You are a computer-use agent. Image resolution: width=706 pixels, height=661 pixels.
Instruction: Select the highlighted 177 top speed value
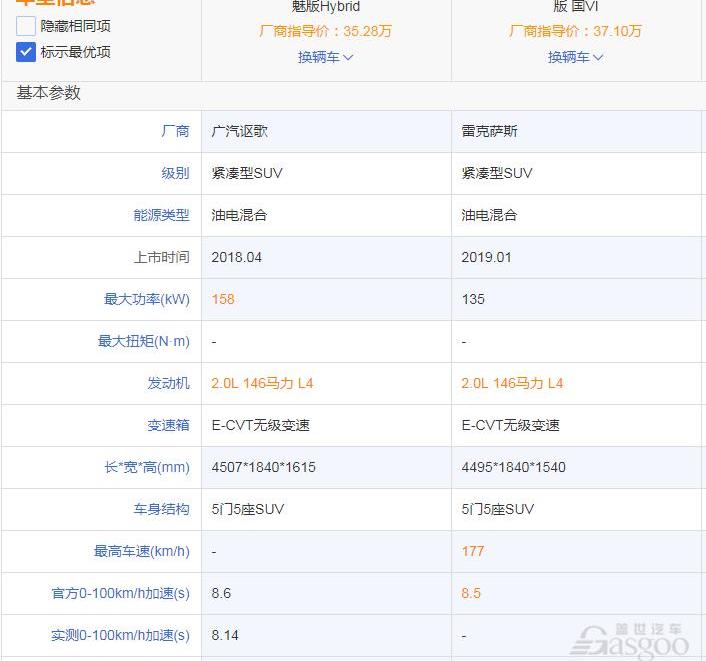click(472, 551)
